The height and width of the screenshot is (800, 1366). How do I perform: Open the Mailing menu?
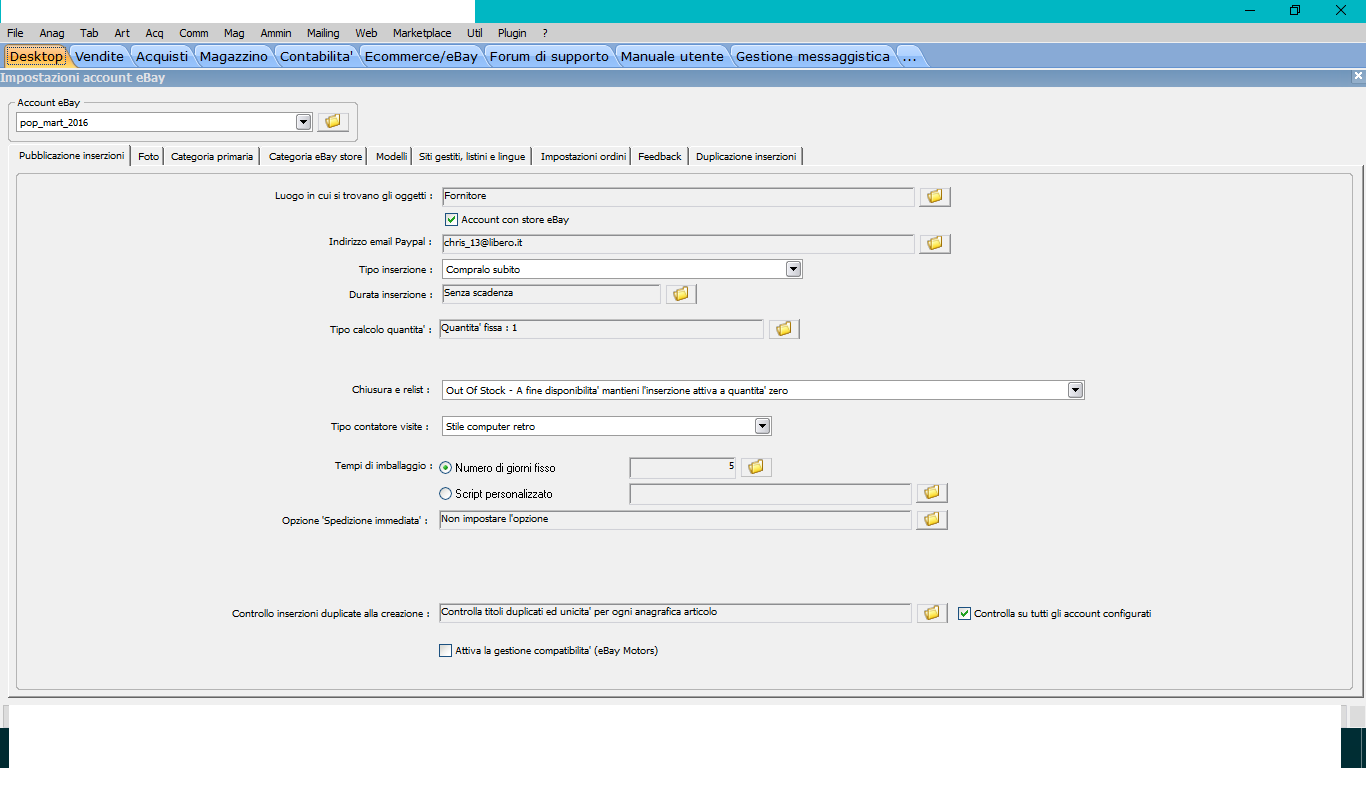pyautogui.click(x=323, y=33)
